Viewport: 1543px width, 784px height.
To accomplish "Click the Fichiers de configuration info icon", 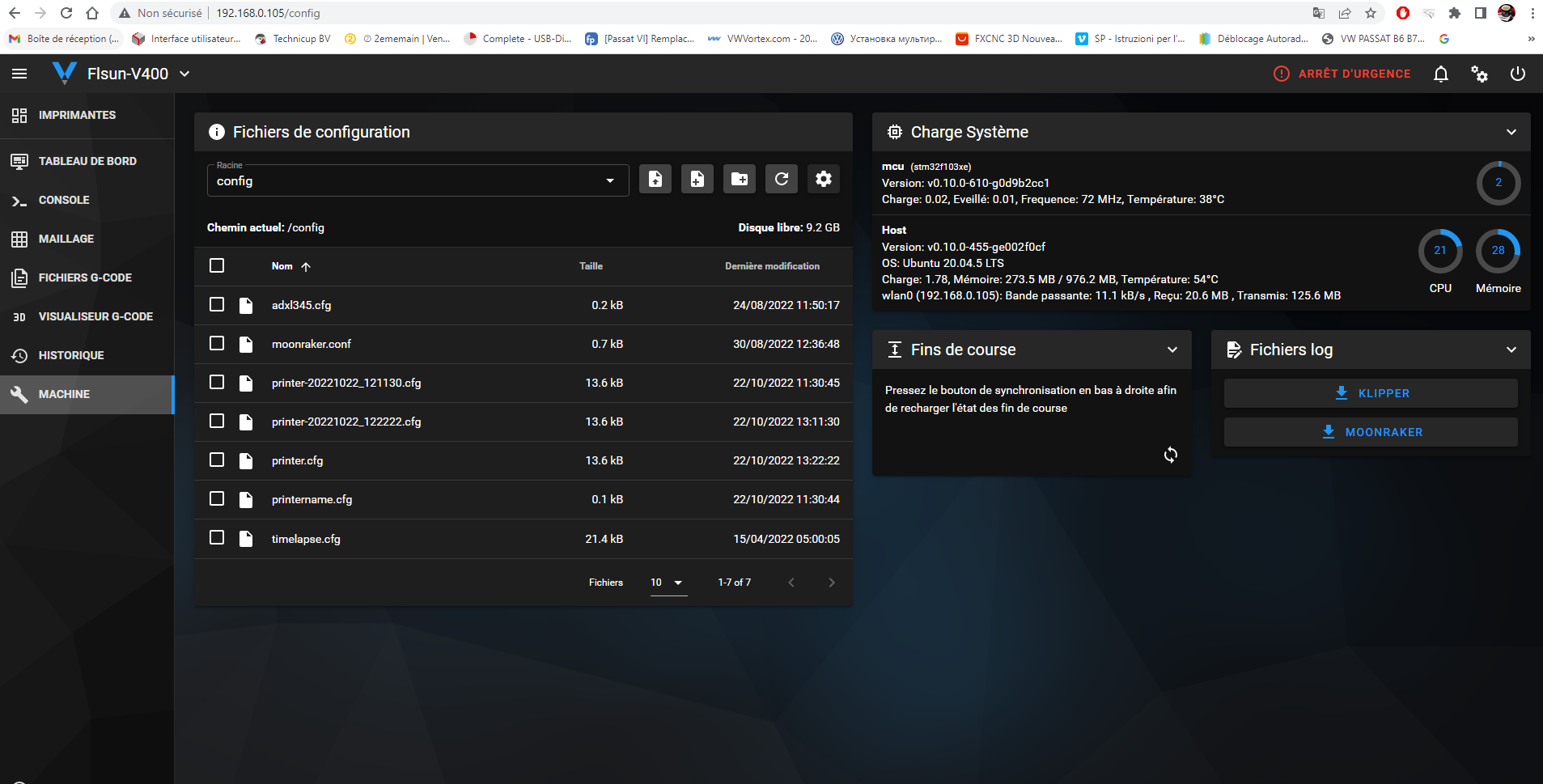I will click(217, 132).
